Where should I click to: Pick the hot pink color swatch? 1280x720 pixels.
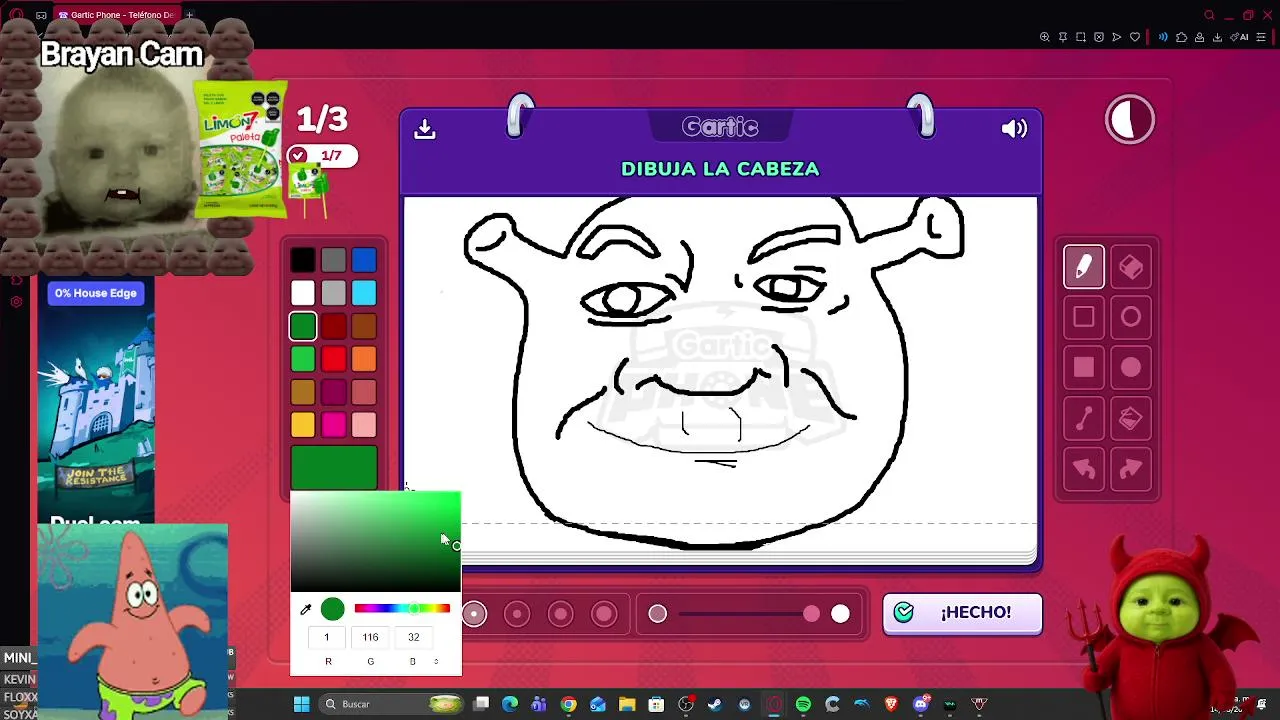click(334, 425)
